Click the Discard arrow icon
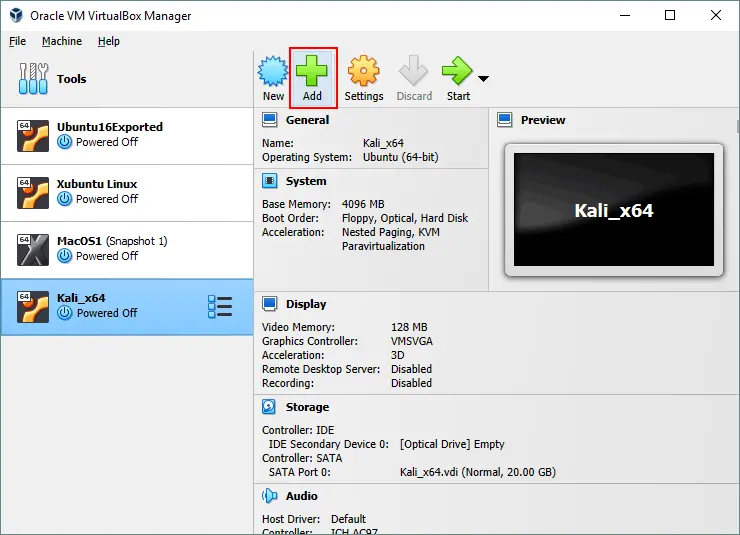The image size is (740, 535). tap(413, 71)
